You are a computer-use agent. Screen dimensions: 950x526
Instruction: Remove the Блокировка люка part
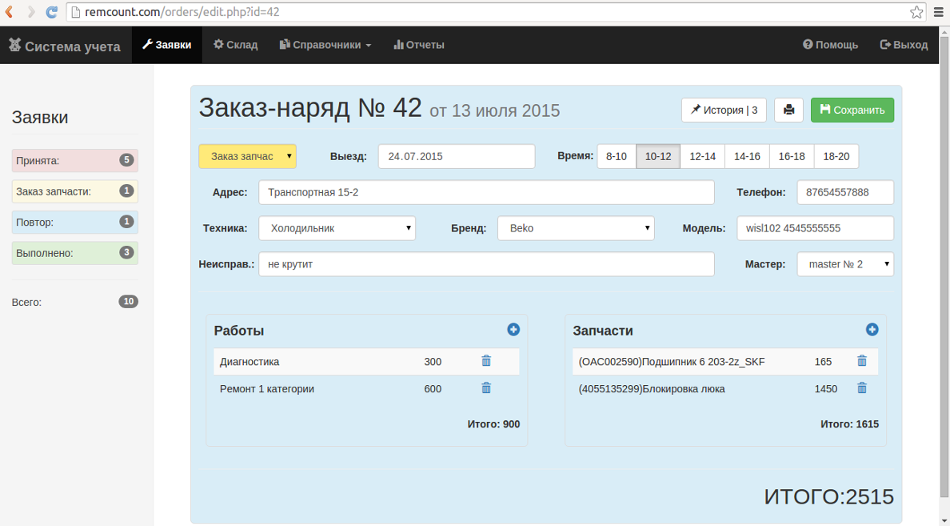click(x=861, y=388)
